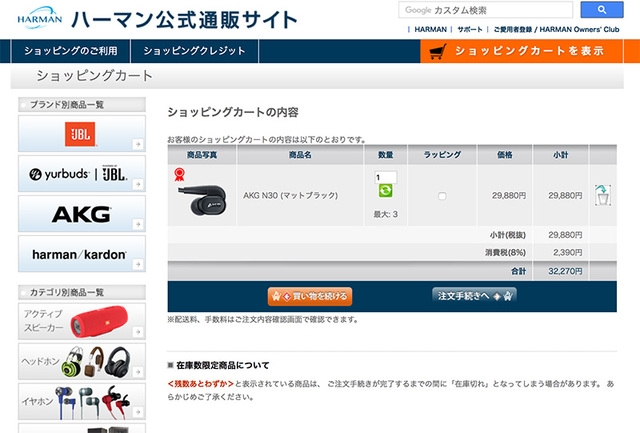640x433 pixels.
Task: Click 注文手続きへ checkout button
Action: coord(474,295)
